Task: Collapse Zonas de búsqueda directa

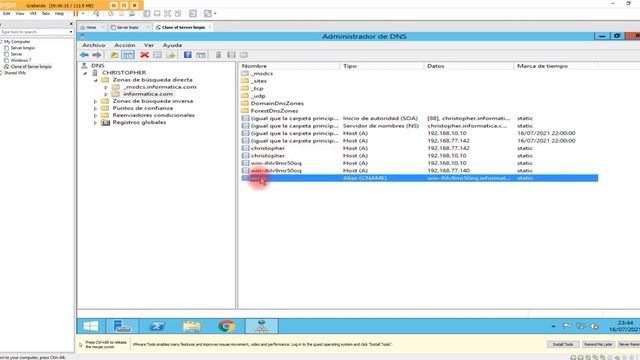Action: [x=96, y=80]
